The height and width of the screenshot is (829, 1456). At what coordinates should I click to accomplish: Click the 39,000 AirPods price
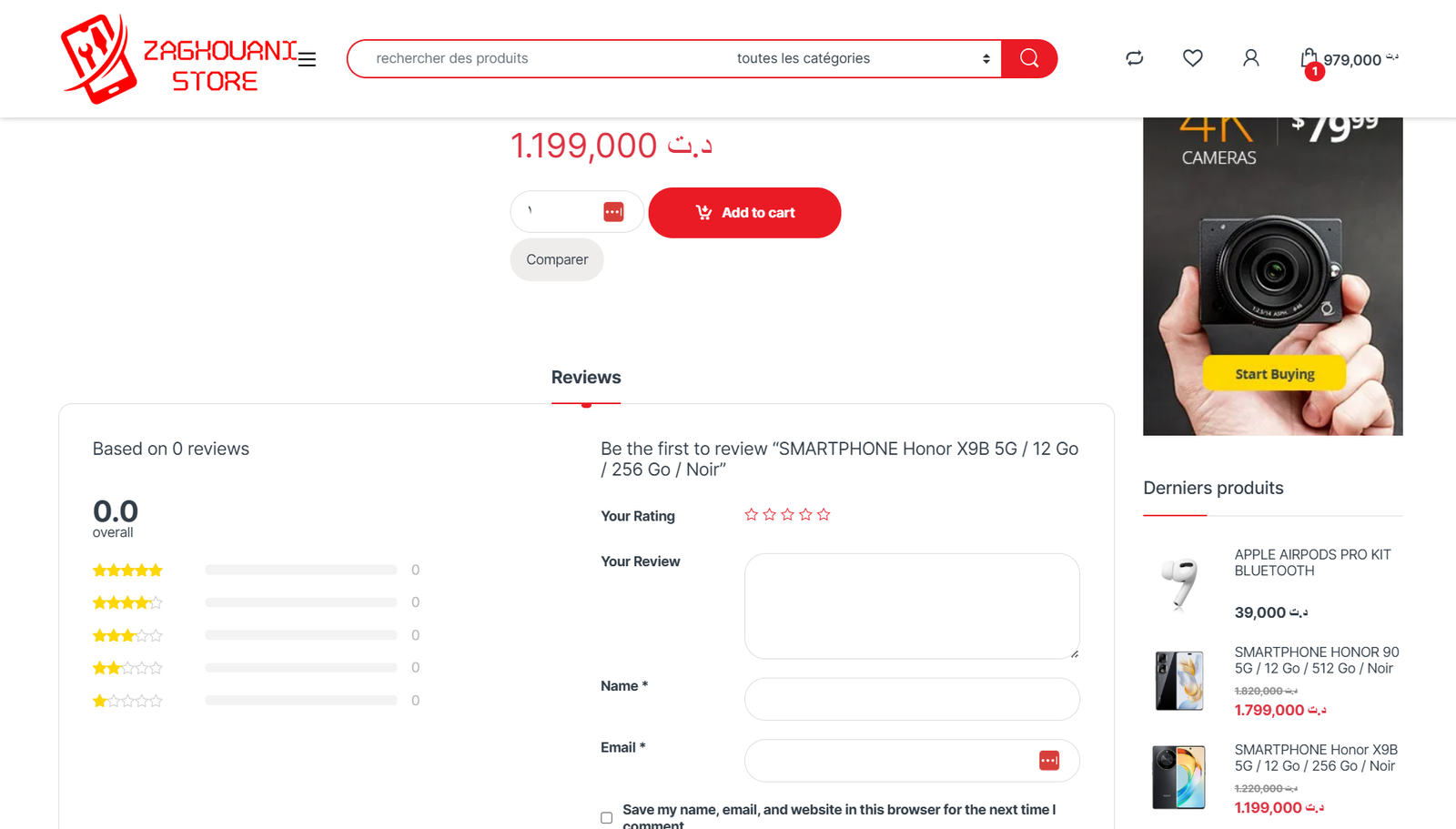click(1271, 612)
